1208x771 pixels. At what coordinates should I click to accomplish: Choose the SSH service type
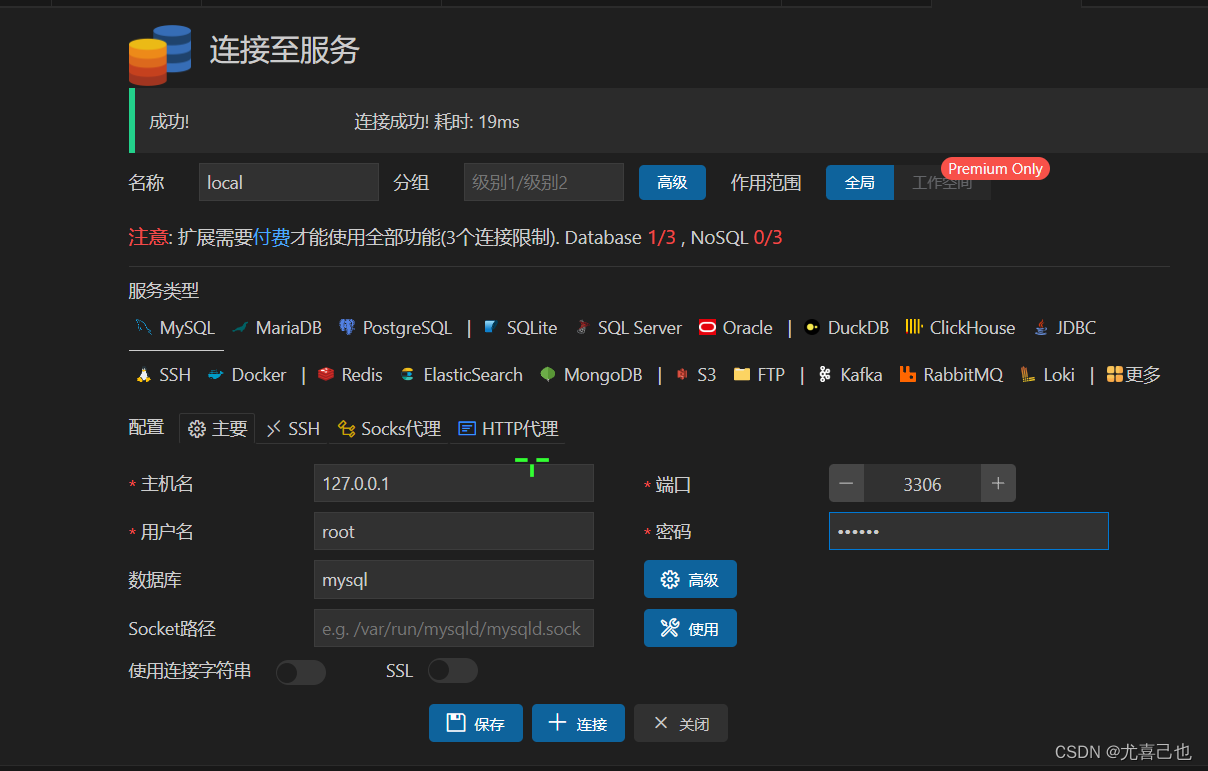(163, 375)
